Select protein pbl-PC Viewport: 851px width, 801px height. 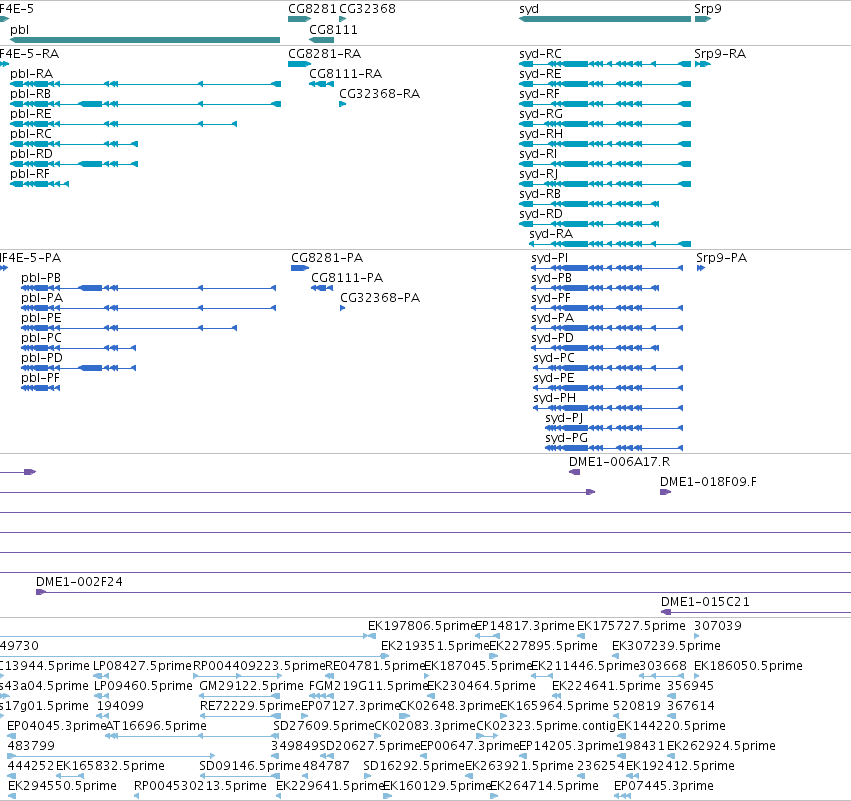[x=78, y=348]
